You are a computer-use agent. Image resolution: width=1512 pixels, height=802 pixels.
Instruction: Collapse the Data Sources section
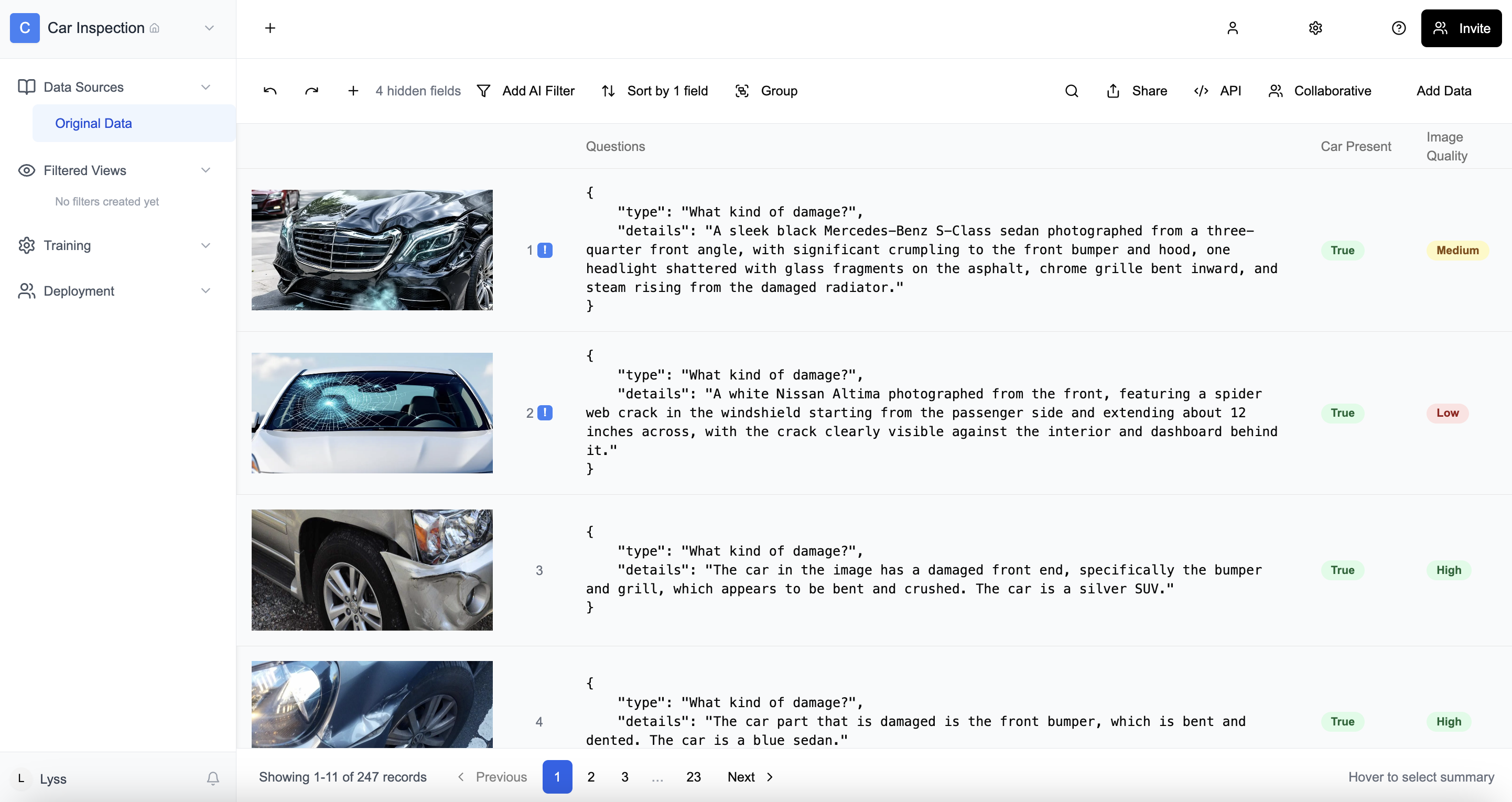(206, 87)
